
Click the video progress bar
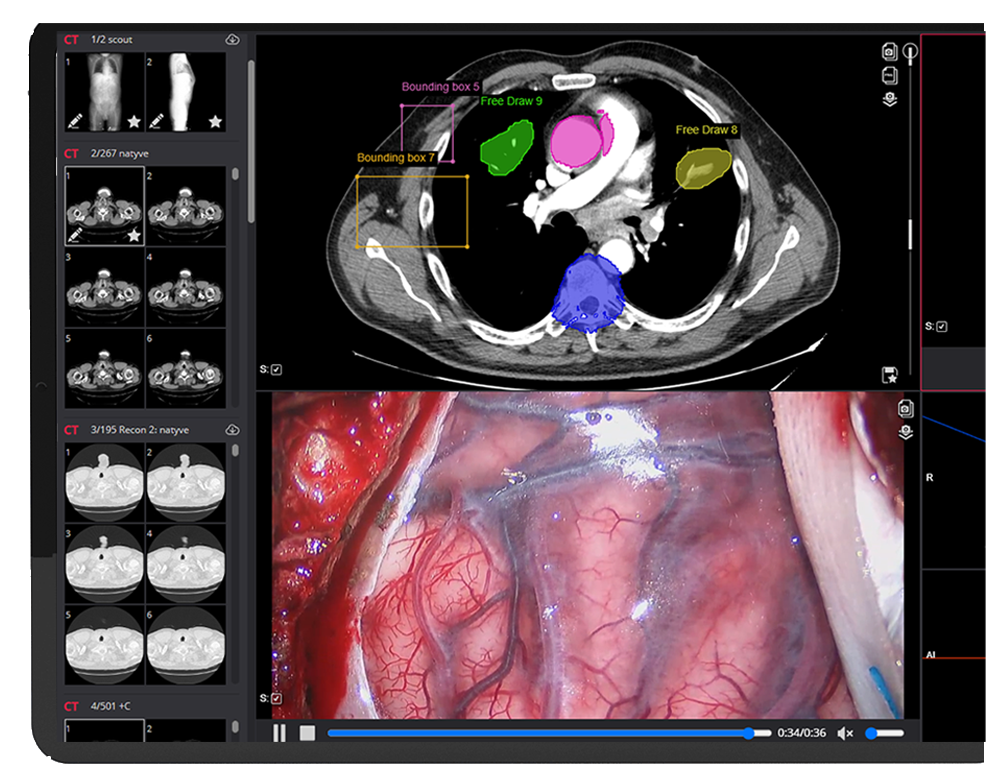[x=549, y=733]
